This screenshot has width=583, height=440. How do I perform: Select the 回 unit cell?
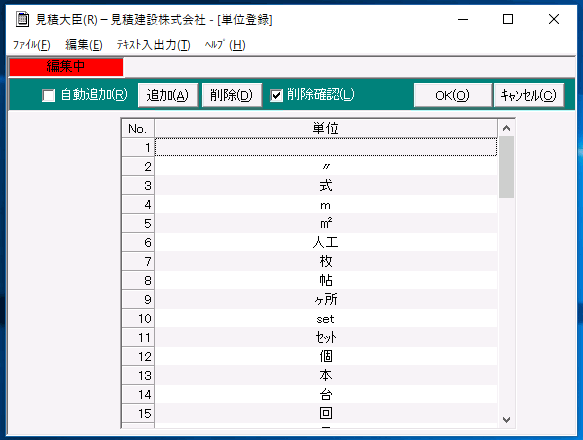[x=326, y=413]
